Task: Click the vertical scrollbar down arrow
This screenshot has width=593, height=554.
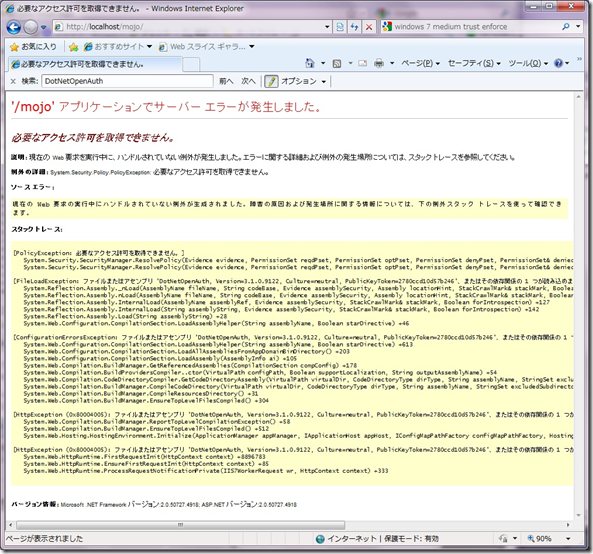Action: coord(578,515)
